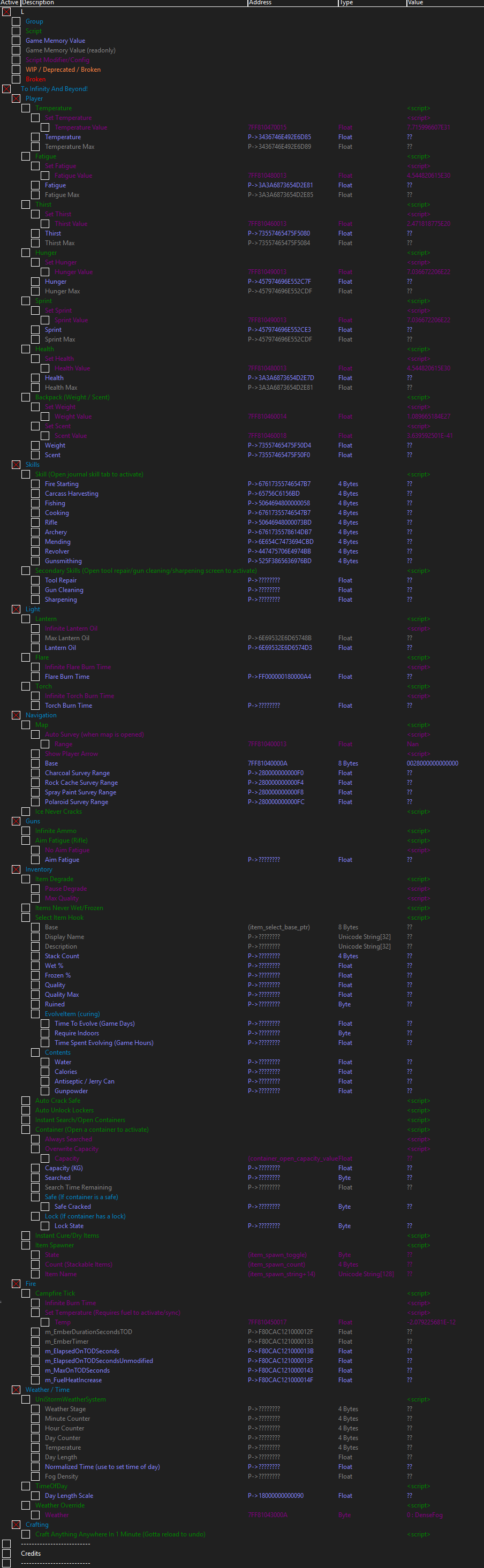
Task: Enable the Fatigue script checkbox
Action: (x=26, y=156)
